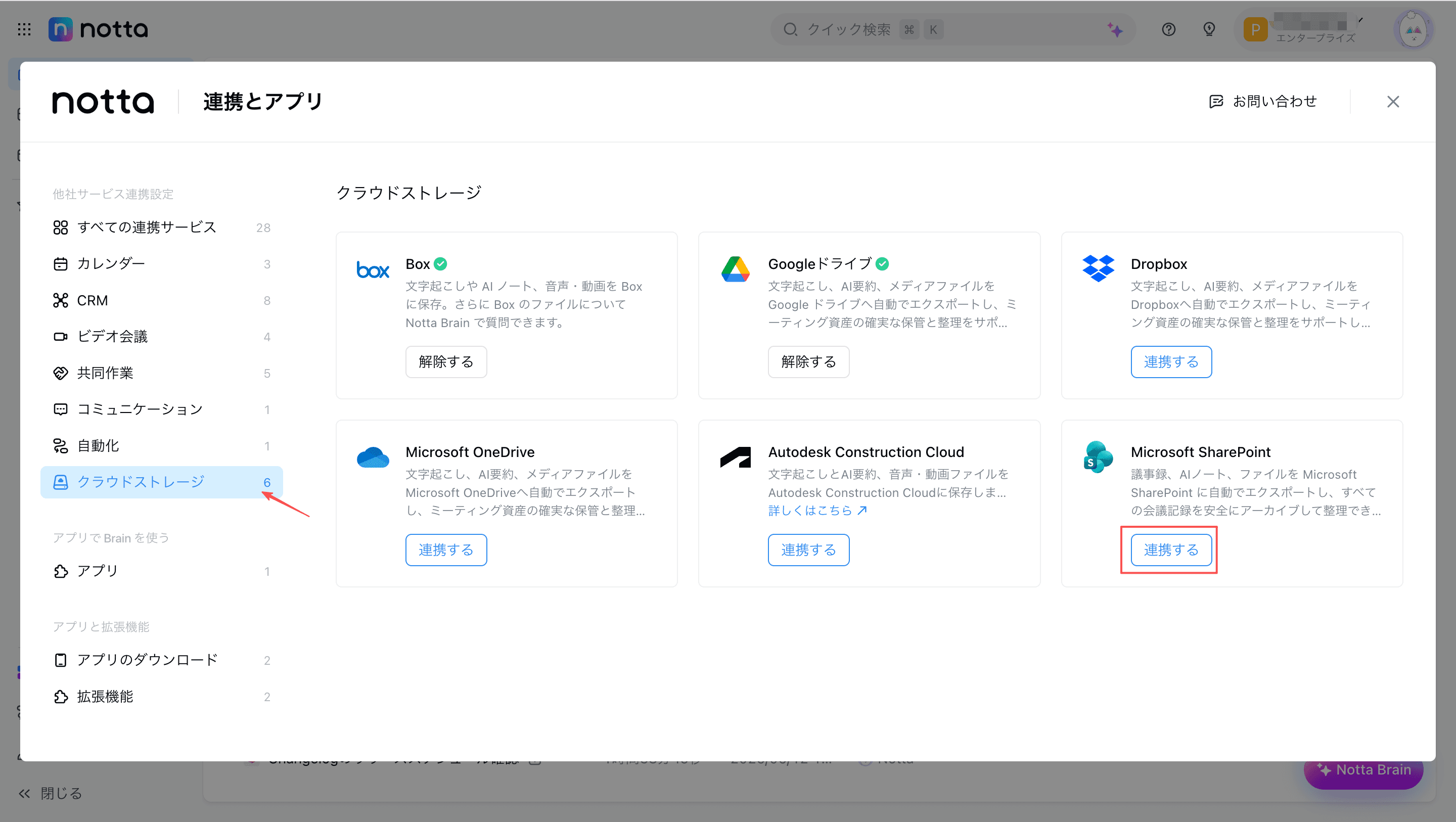This screenshot has width=1456, height=822.
Task: Connect Autodesk Construction Cloud with 連携する
Action: tap(808, 550)
